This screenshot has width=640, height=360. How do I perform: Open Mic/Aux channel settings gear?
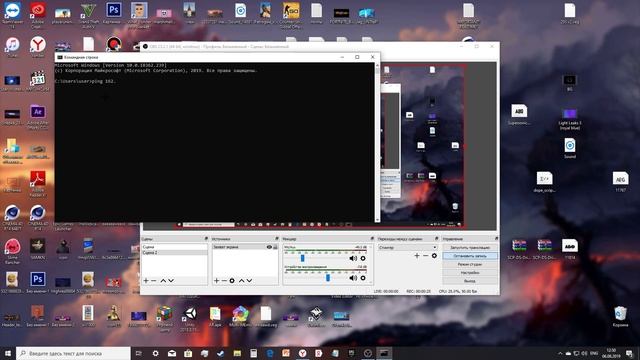pos(363,258)
